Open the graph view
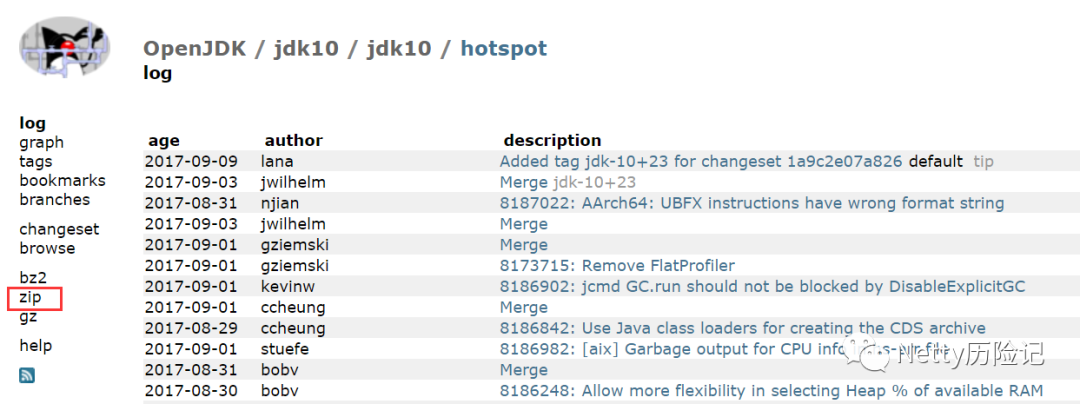The image size is (1080, 404). [41, 142]
